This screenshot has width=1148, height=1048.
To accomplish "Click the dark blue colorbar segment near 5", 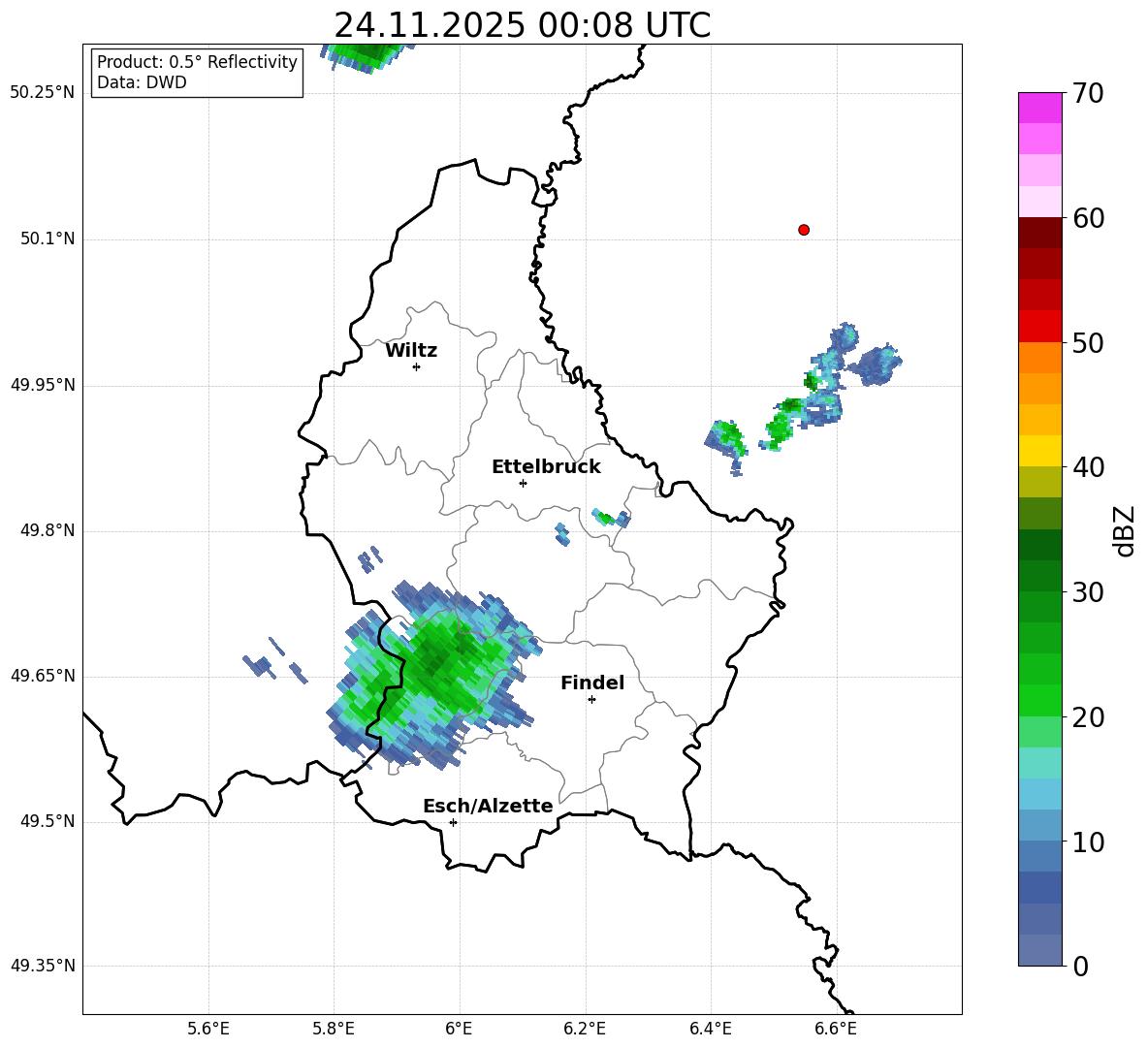I will [x=1039, y=887].
